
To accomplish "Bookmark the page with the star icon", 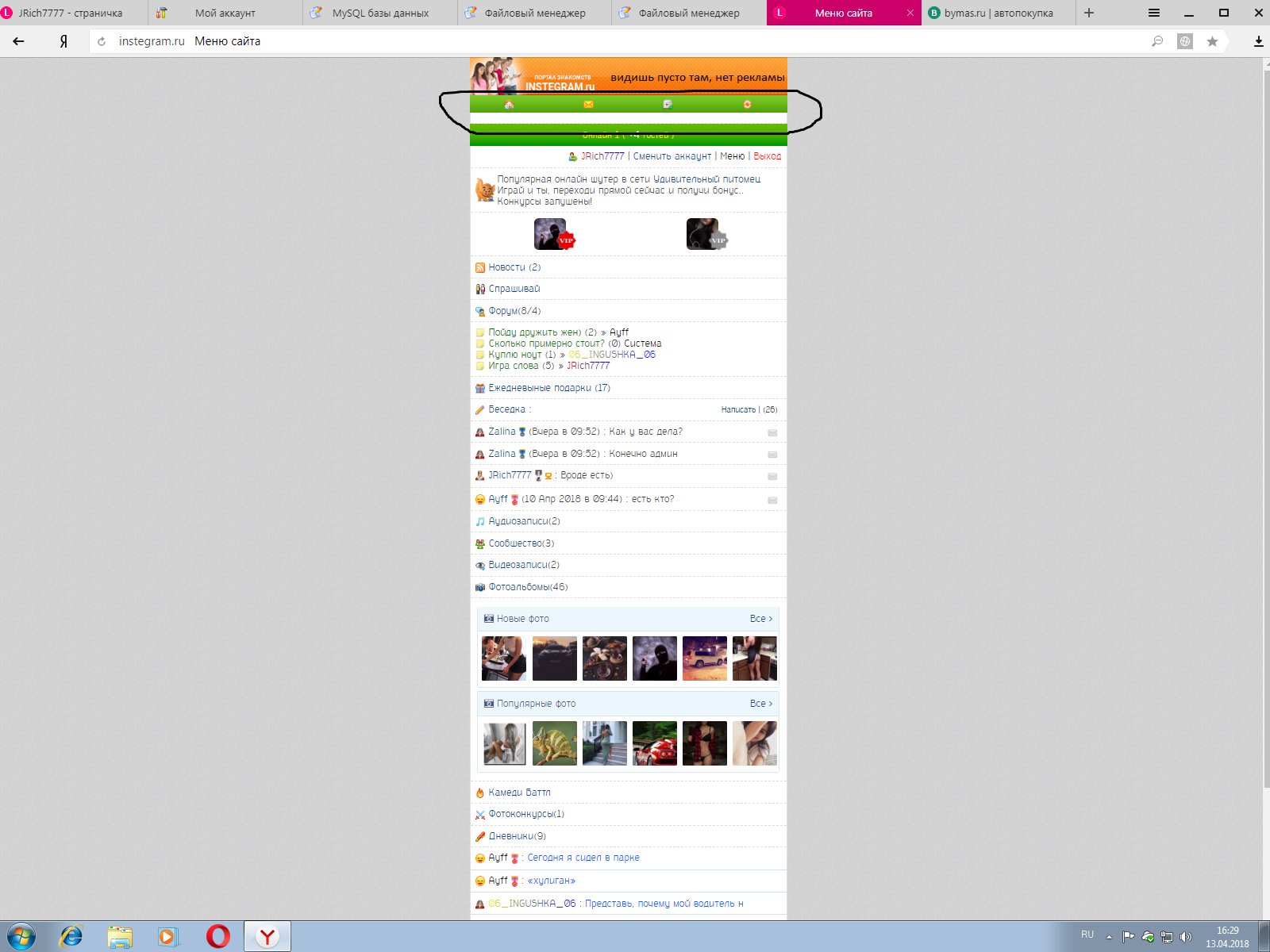I will coord(1212,41).
